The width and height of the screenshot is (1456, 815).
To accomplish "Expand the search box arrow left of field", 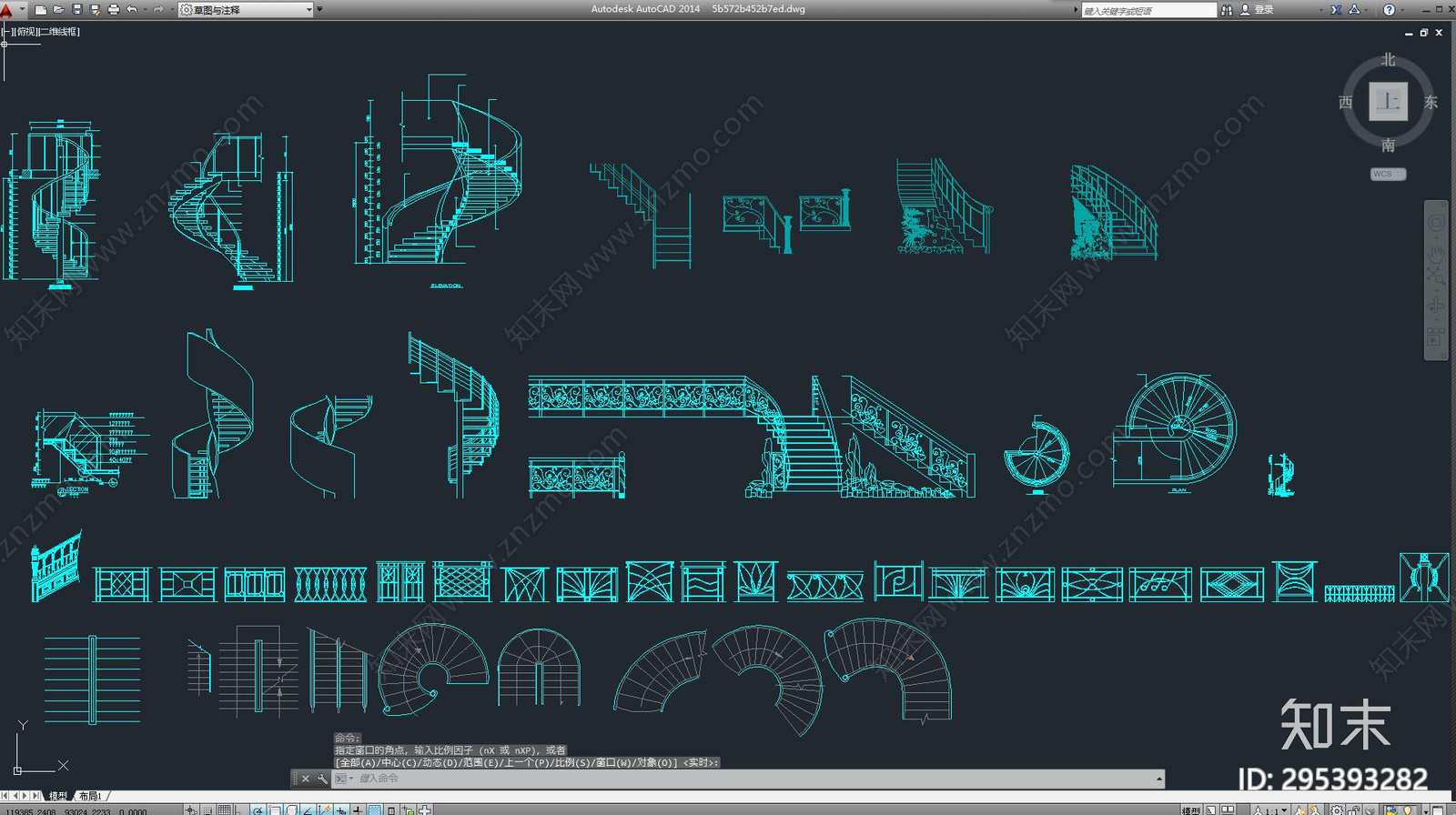I will 1076,10.
